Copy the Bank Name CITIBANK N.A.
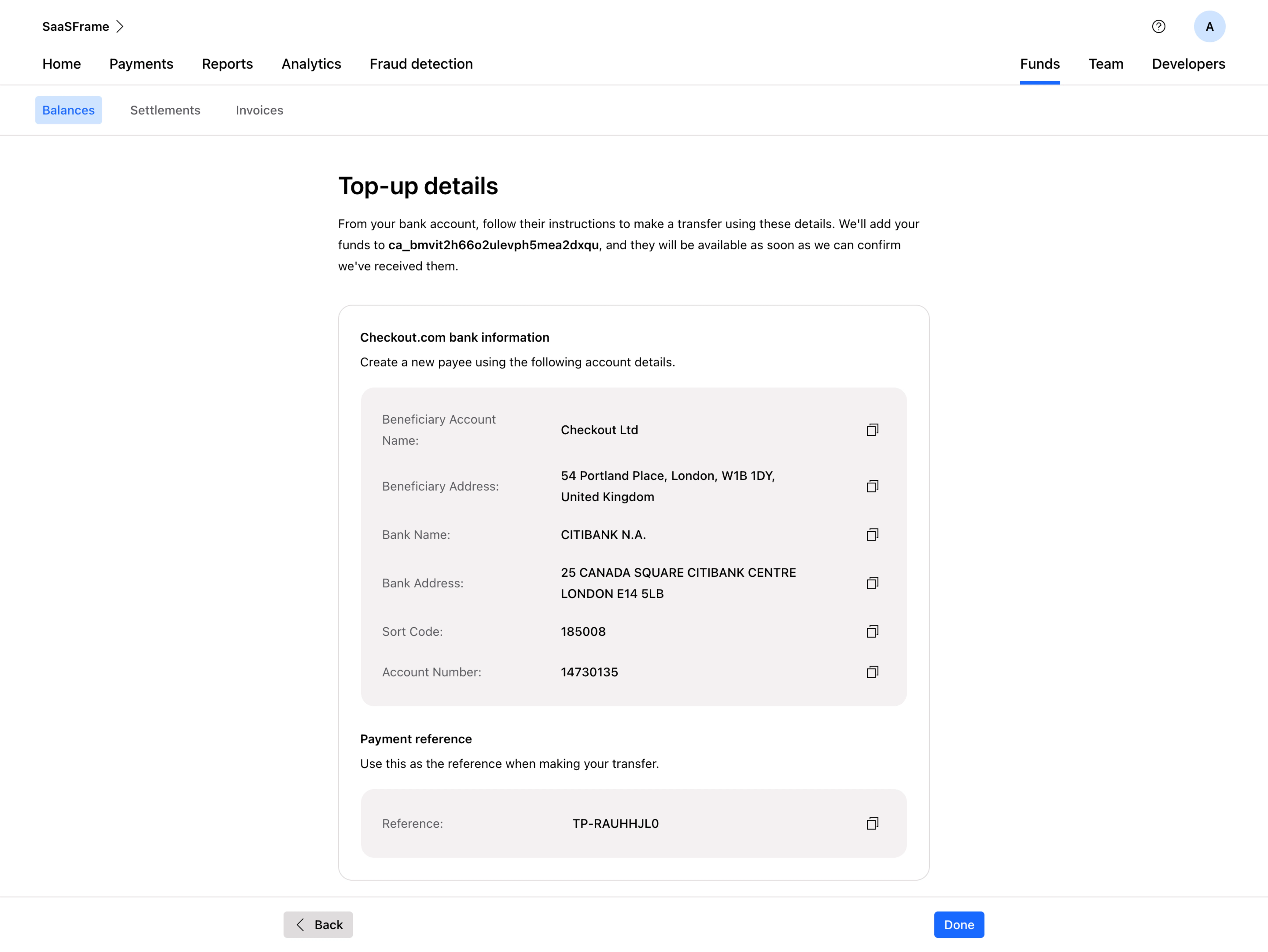This screenshot has height=952, width=1268. [x=872, y=535]
